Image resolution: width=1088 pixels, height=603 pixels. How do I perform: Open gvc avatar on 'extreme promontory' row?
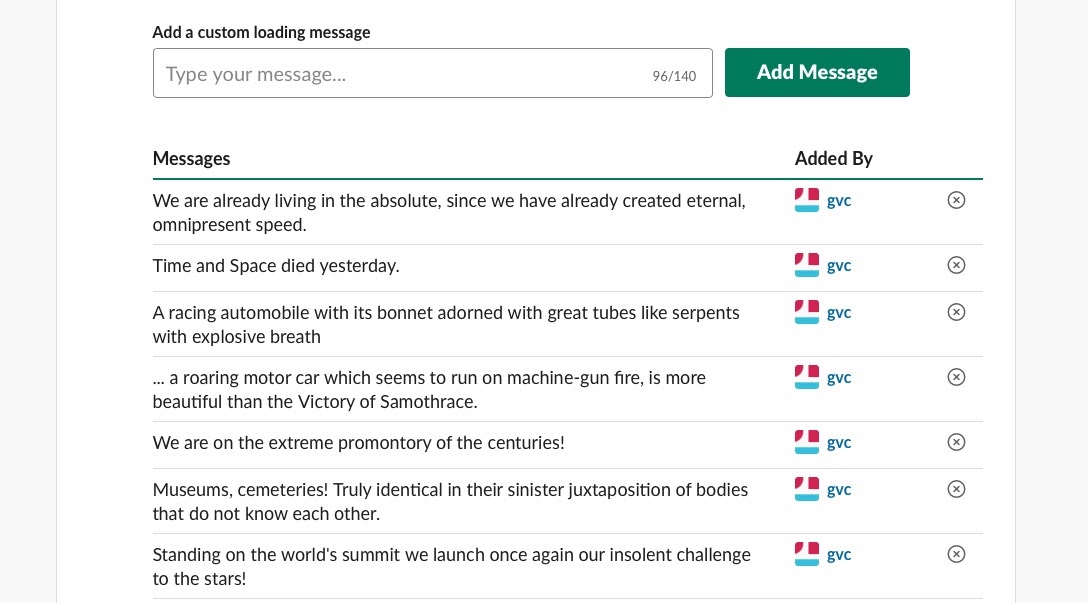[x=806, y=442]
